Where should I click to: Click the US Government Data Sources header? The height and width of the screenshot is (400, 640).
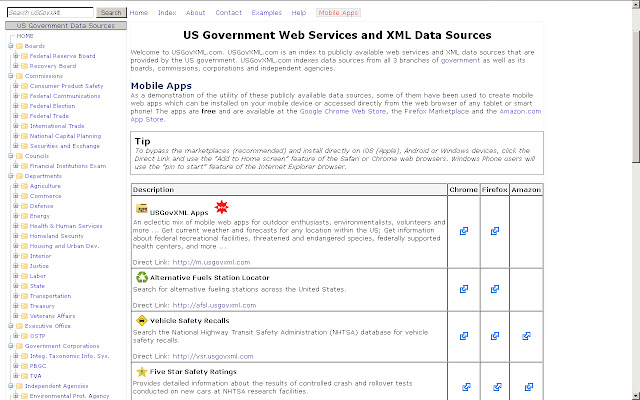66,26
